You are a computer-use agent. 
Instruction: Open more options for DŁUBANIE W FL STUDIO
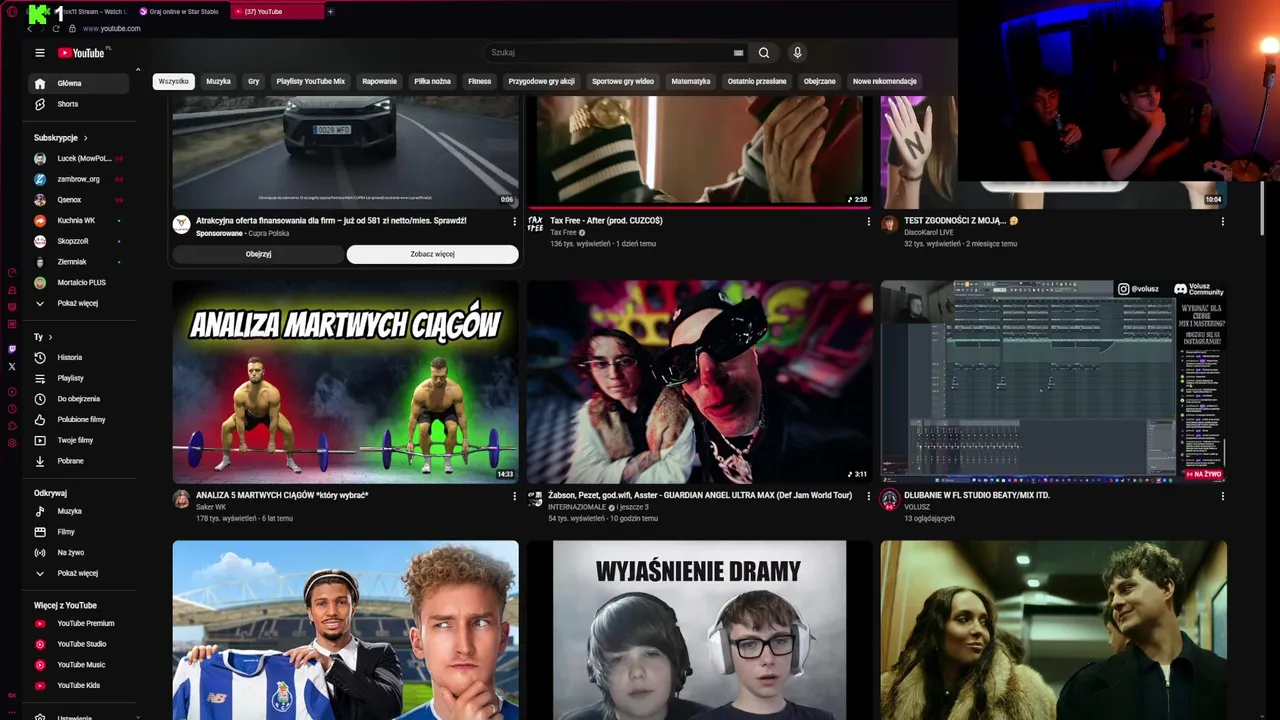coord(1222,496)
